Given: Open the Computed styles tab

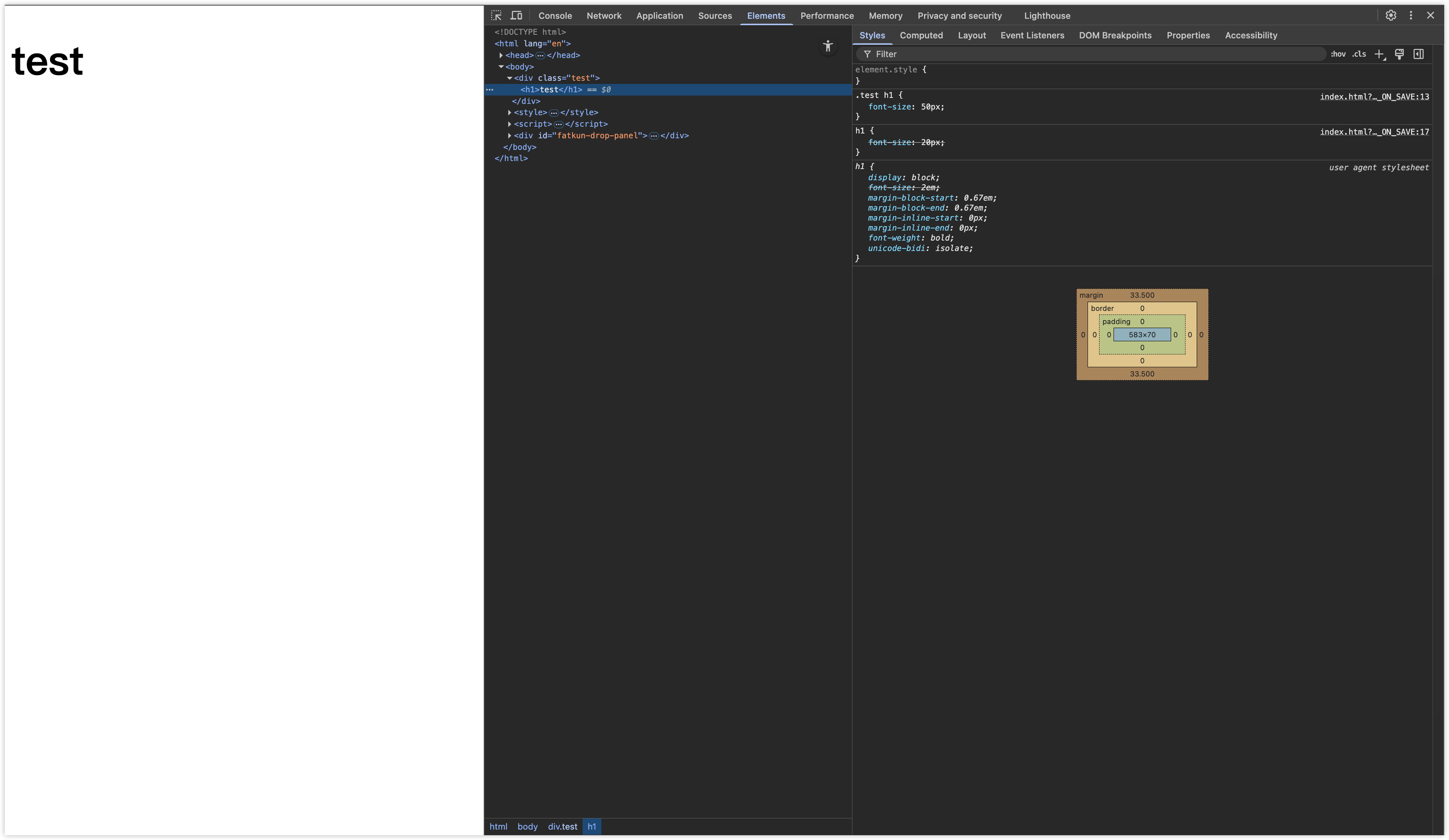Looking at the screenshot, I should [921, 35].
